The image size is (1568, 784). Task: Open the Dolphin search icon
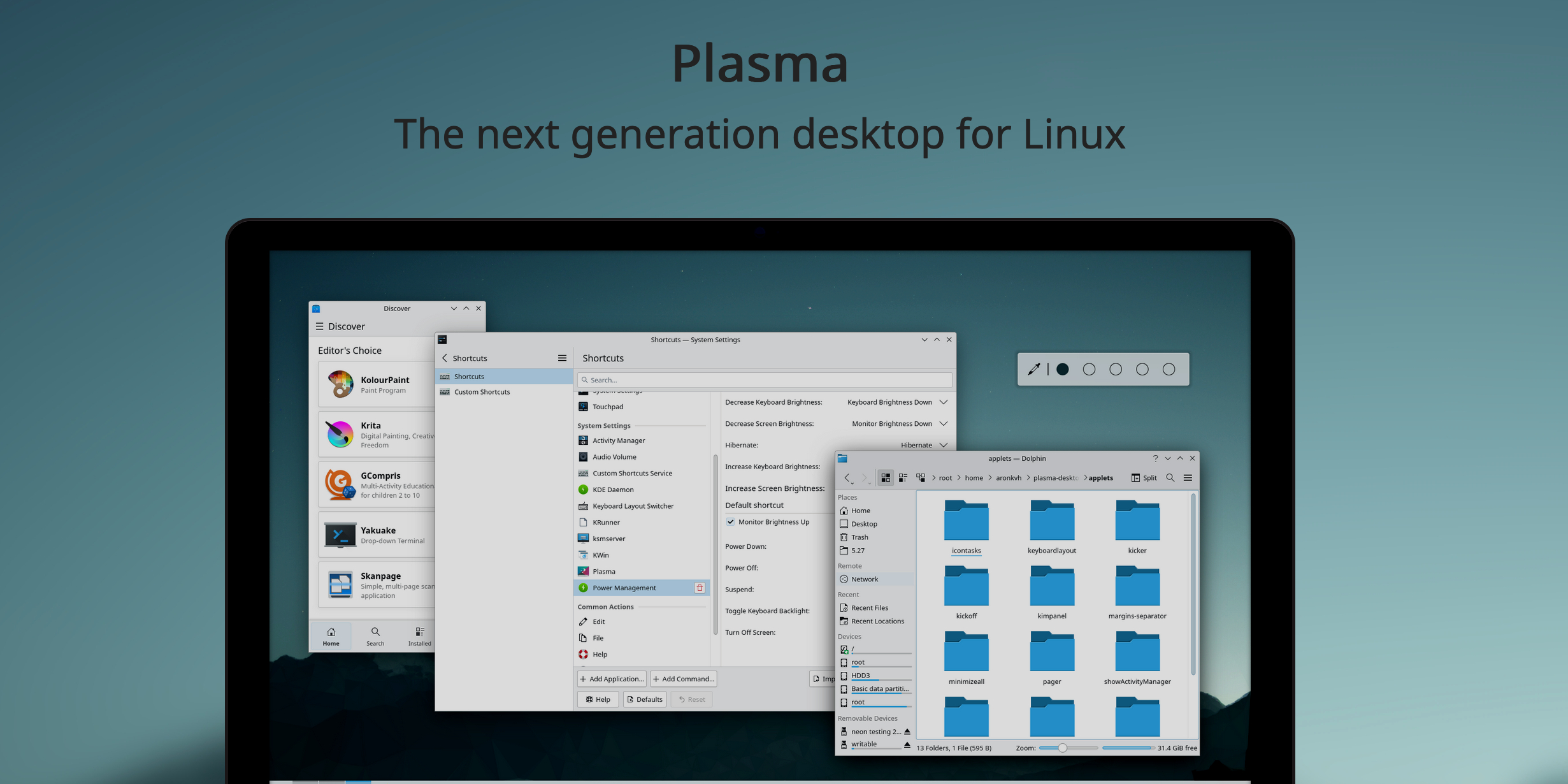pyautogui.click(x=1170, y=477)
